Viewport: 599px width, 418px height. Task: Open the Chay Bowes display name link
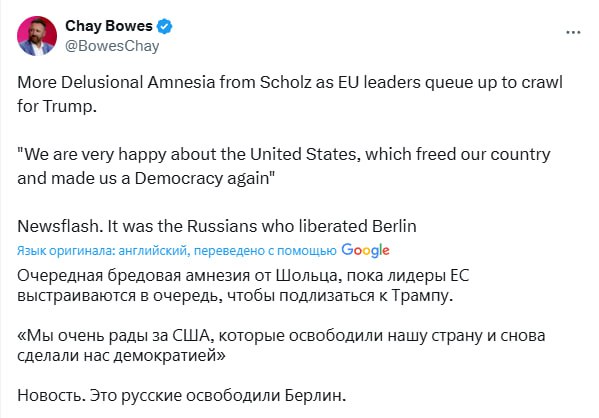(109, 26)
